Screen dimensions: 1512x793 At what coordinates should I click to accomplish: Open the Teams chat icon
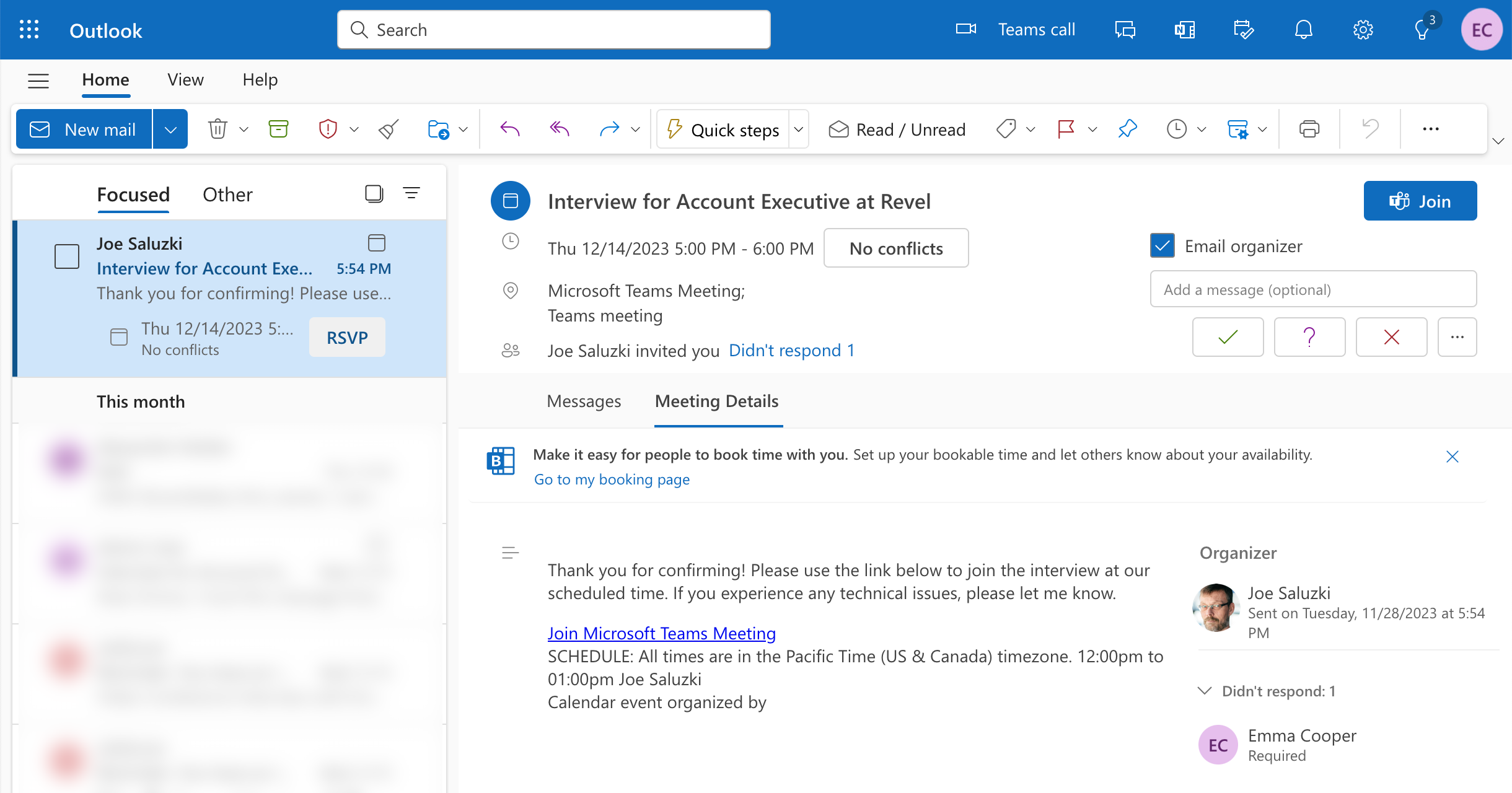pyautogui.click(x=1125, y=30)
